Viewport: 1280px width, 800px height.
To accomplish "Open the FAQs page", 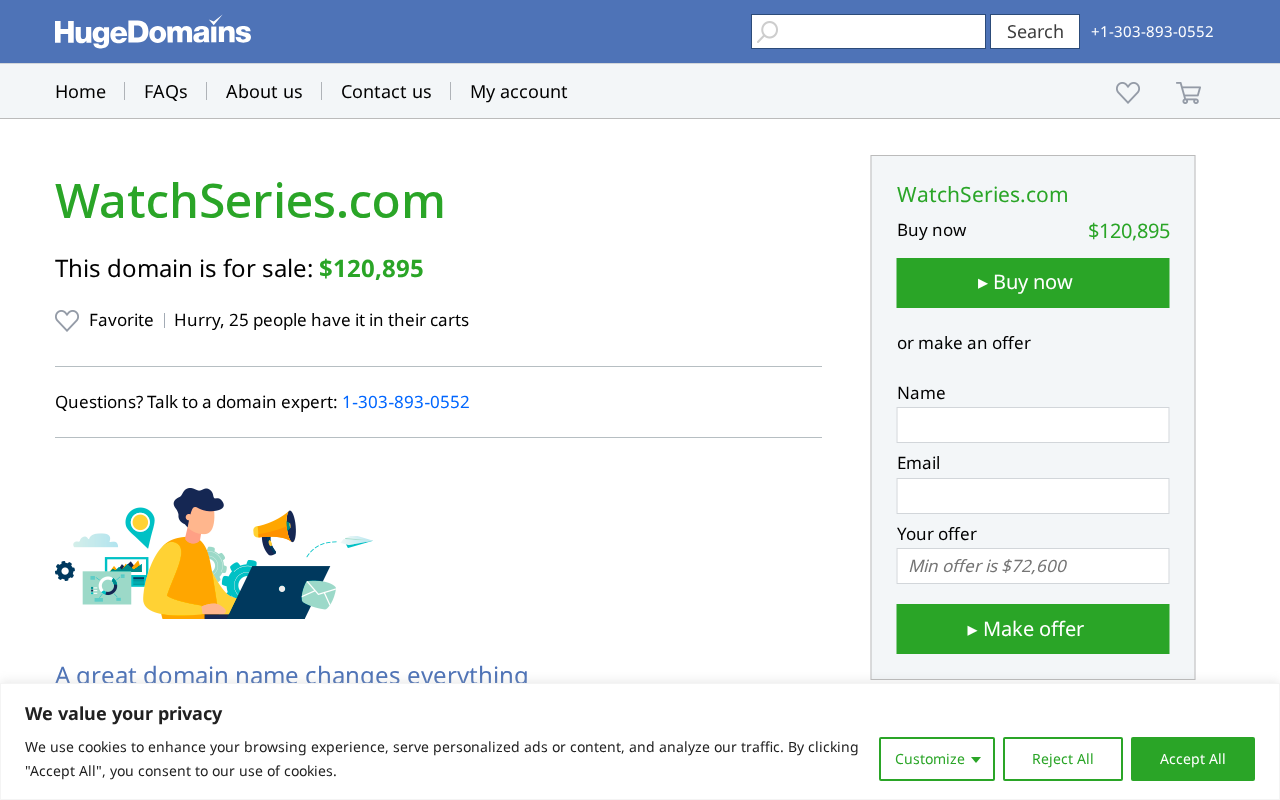I will pos(166,91).
